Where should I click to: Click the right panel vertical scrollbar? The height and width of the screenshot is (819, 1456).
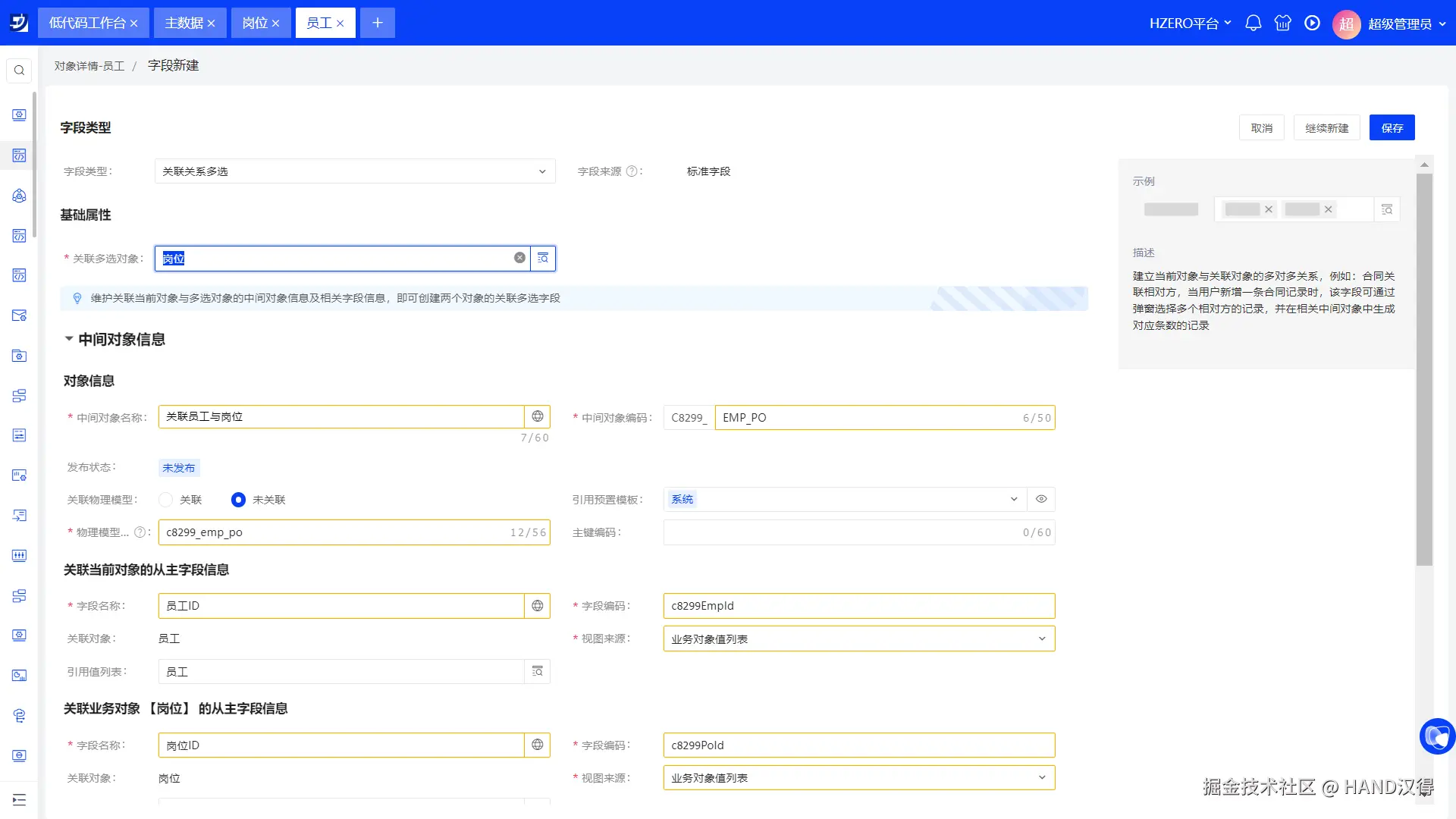coord(1424,369)
